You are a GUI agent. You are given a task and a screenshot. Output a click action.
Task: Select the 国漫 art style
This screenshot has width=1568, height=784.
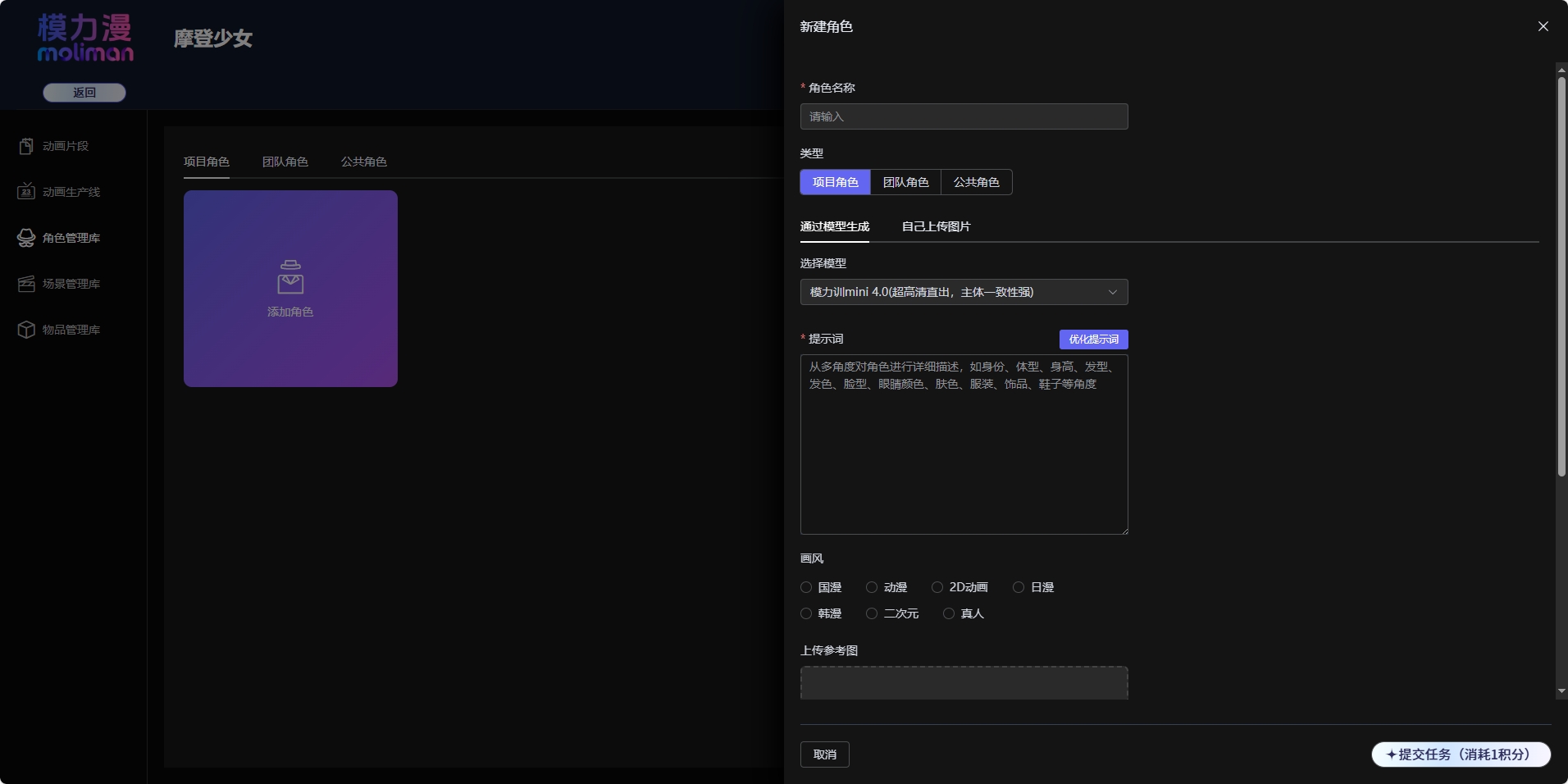806,587
